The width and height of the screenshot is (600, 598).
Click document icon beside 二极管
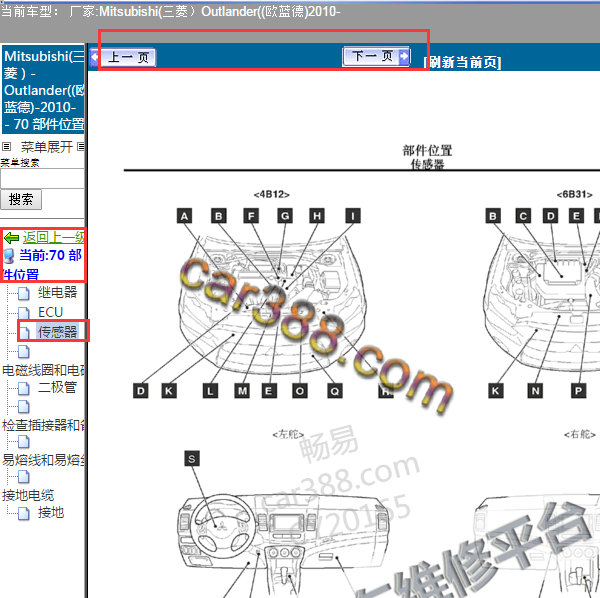pos(24,389)
